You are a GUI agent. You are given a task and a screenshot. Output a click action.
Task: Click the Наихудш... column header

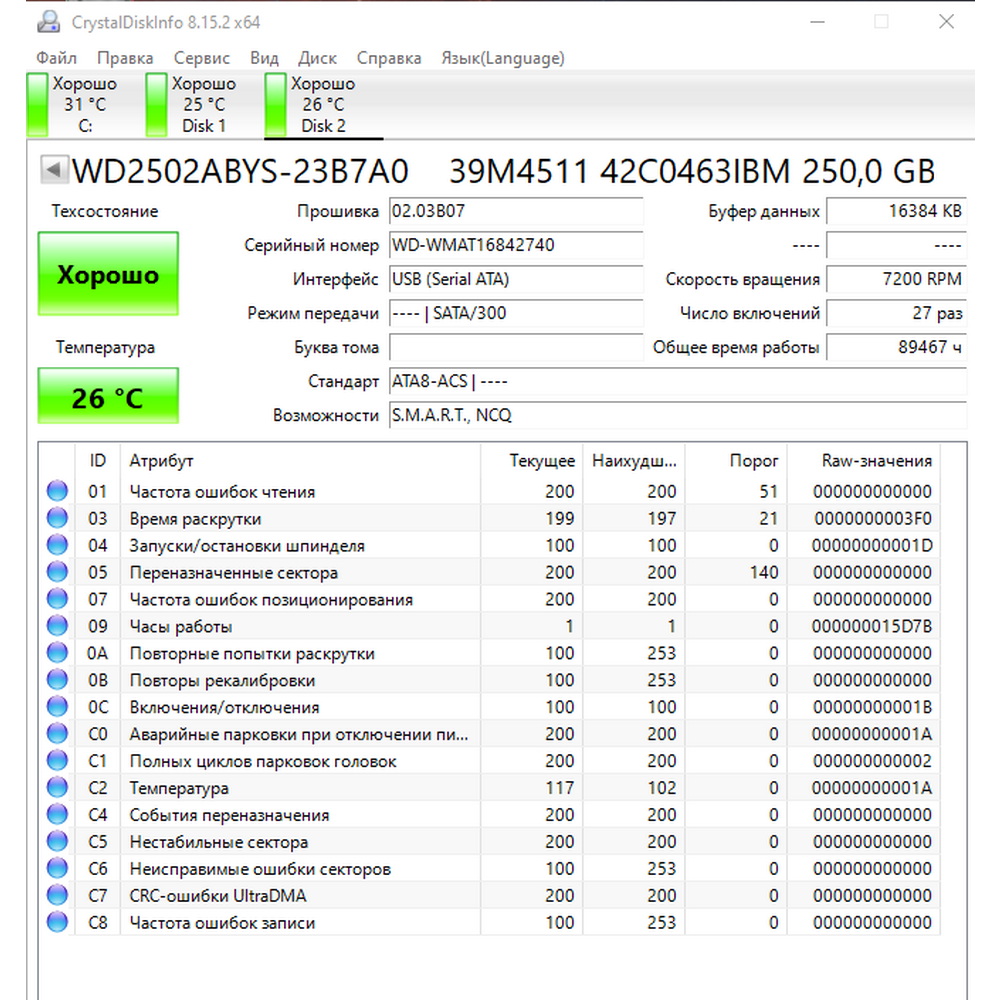(634, 460)
